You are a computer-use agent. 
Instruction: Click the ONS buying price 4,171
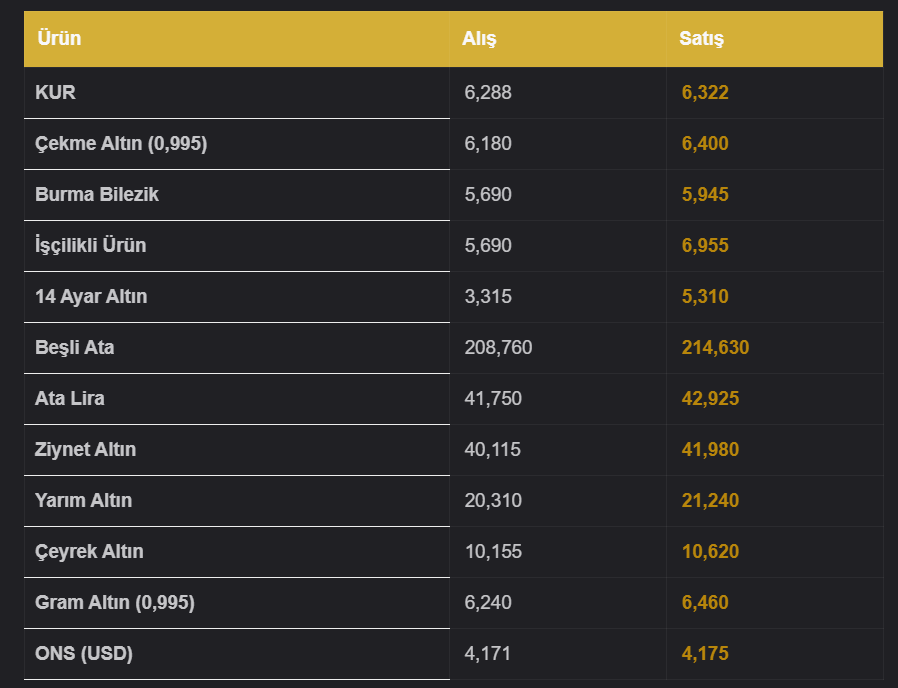click(487, 653)
